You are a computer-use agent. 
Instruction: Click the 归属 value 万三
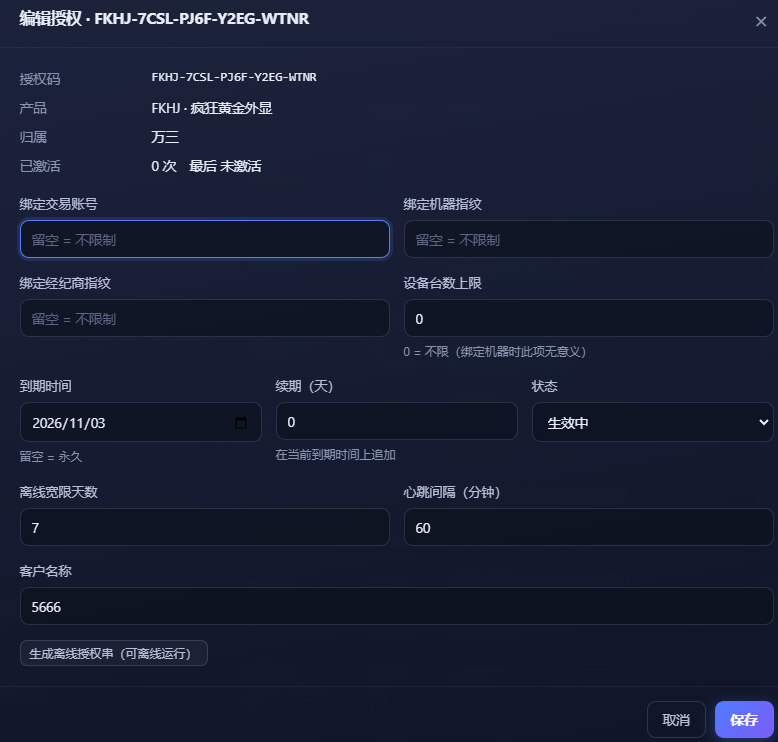tap(165, 137)
